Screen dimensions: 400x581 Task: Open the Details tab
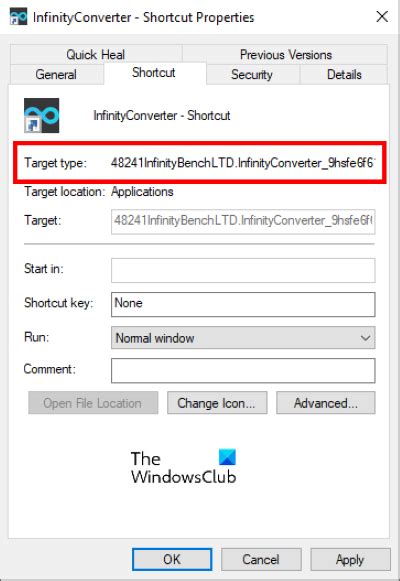coord(344,74)
